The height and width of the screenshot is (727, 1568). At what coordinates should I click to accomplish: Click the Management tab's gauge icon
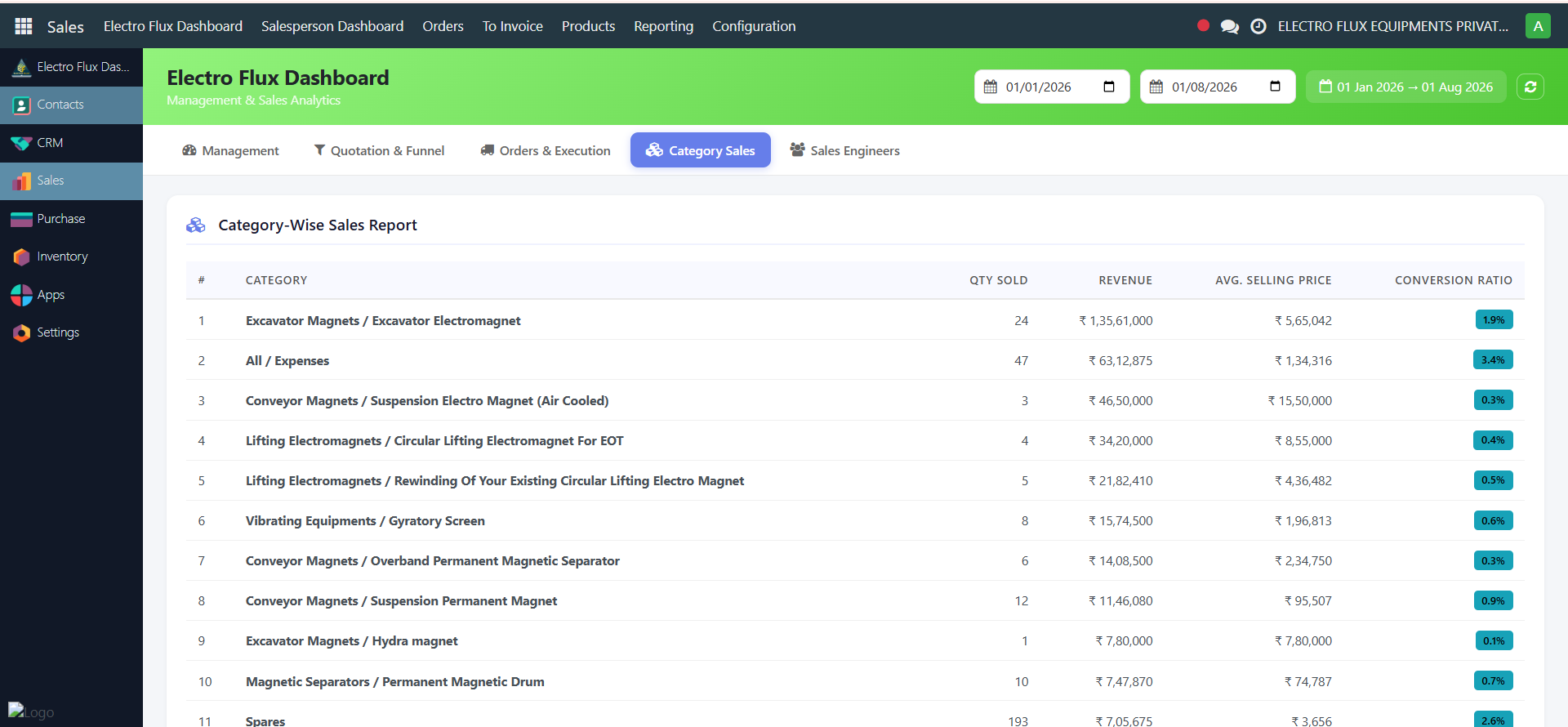(x=189, y=150)
